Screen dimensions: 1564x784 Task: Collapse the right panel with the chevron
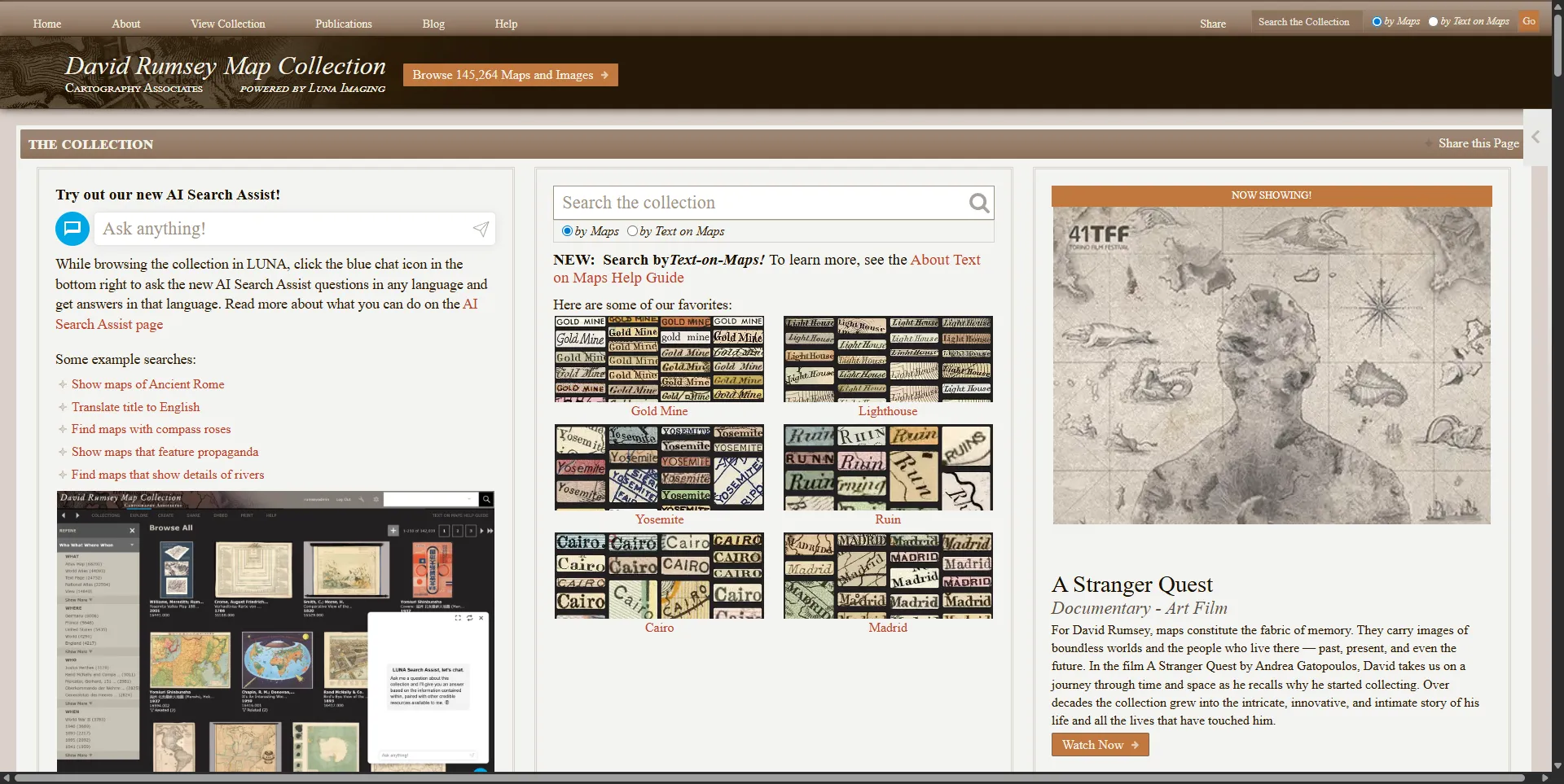click(x=1535, y=137)
